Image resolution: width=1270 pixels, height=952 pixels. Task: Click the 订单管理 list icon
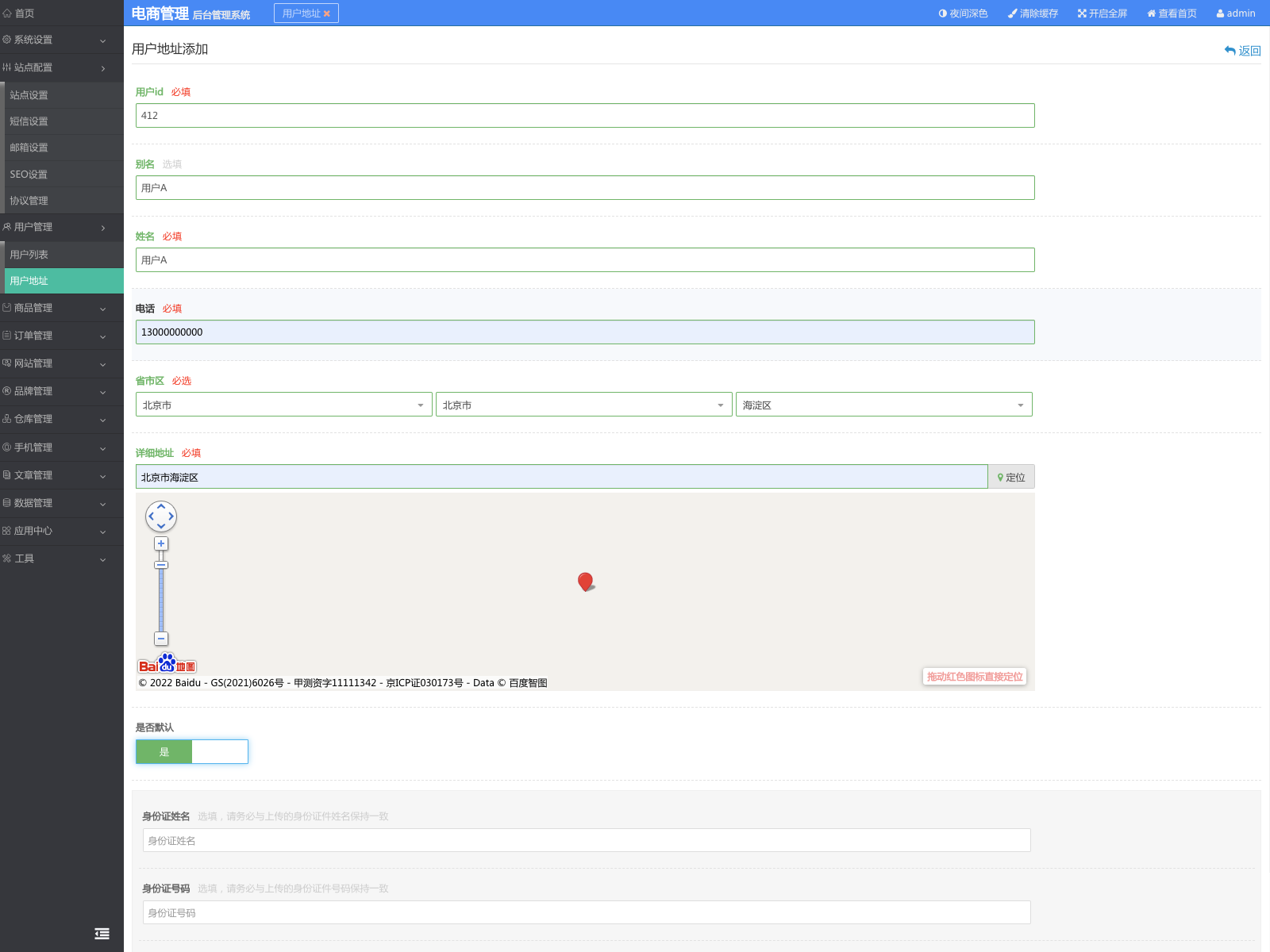[x=7, y=336]
